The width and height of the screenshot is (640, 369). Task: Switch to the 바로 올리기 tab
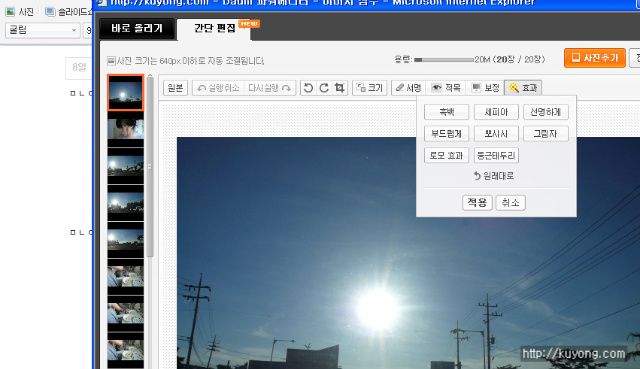(137, 28)
